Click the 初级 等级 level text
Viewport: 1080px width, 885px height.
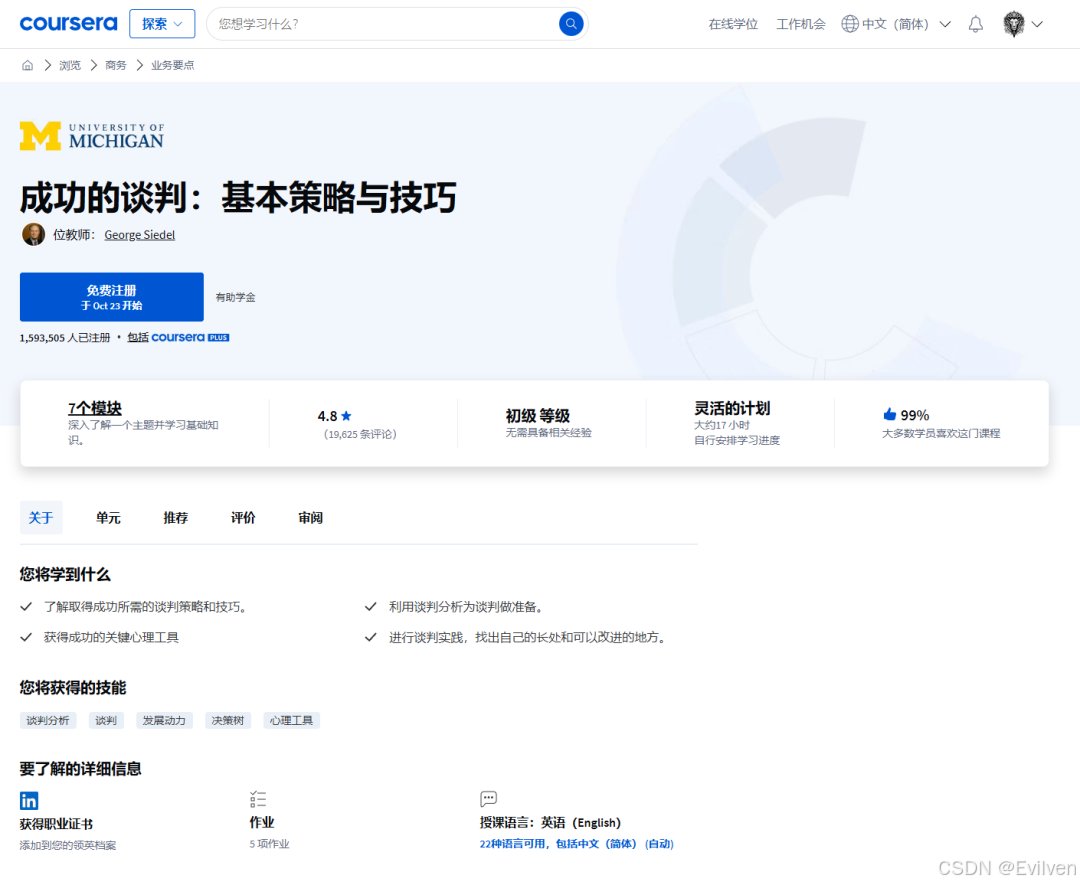click(x=537, y=416)
